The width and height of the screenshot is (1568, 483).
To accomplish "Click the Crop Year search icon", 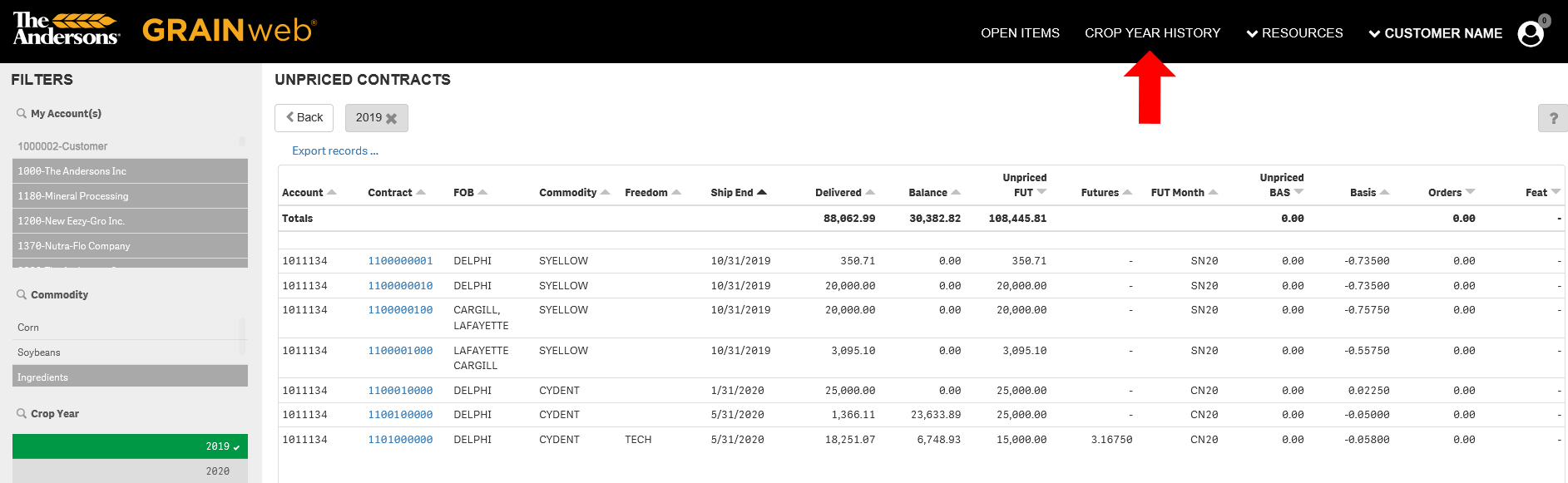I will point(22,413).
